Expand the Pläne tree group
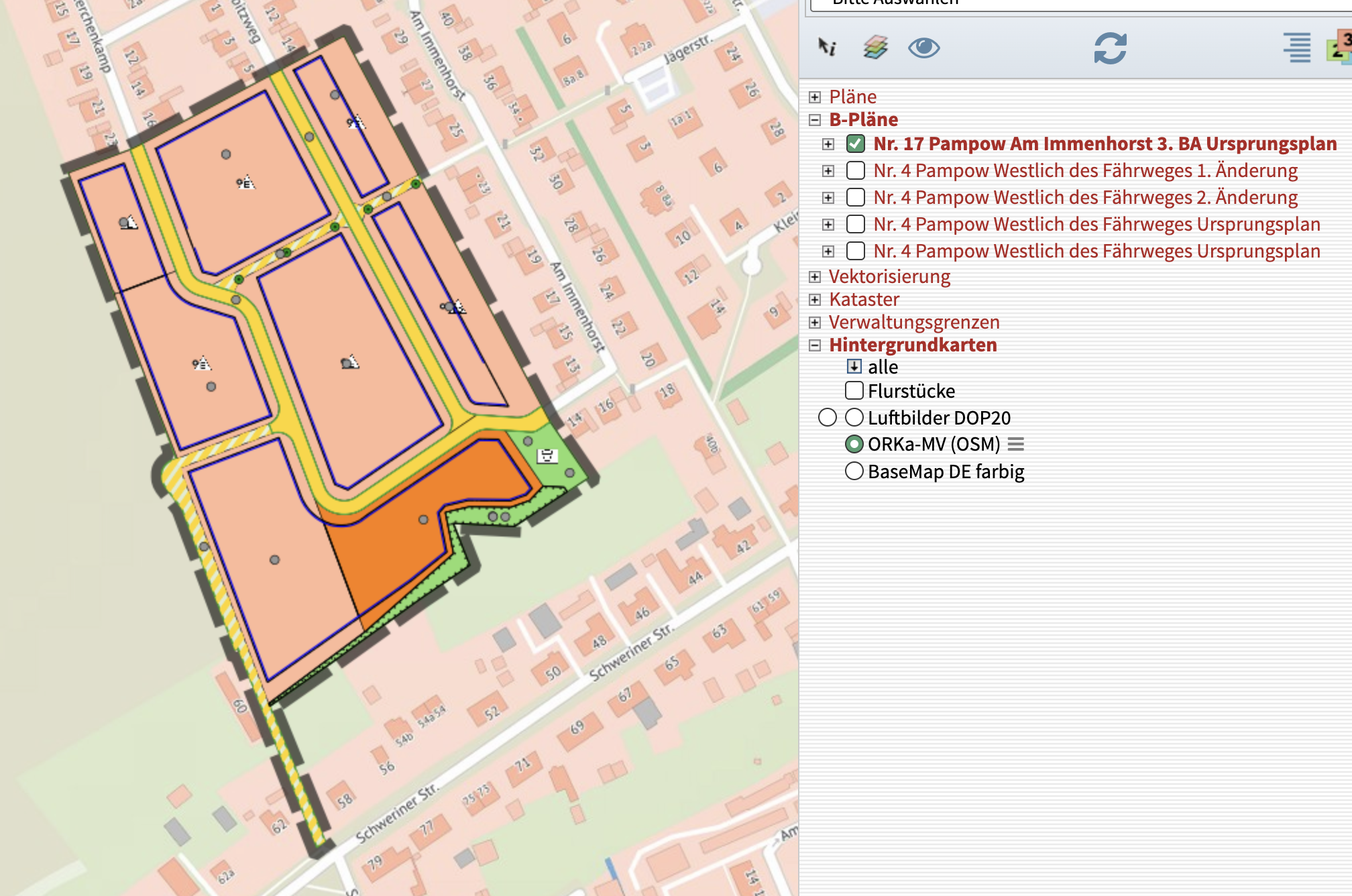This screenshot has width=1352, height=896. click(x=815, y=97)
